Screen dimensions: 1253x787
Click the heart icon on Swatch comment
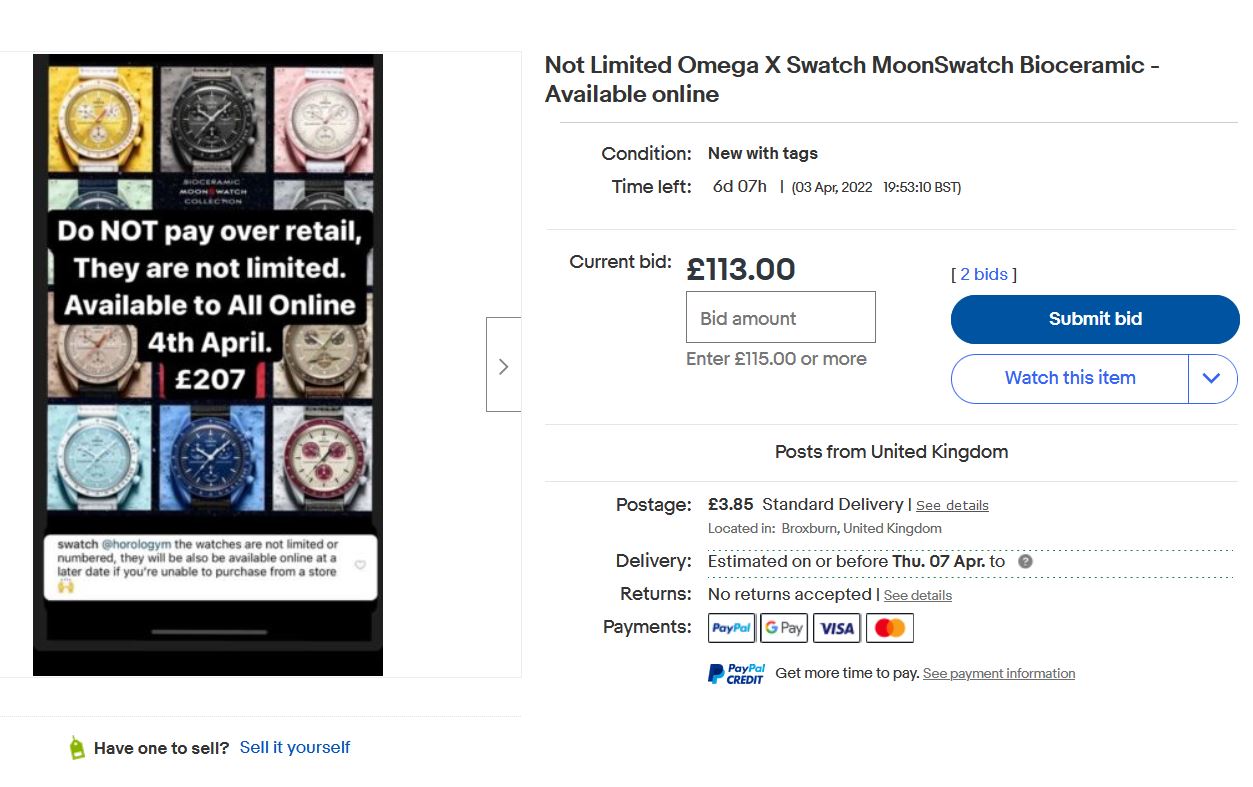click(x=361, y=565)
